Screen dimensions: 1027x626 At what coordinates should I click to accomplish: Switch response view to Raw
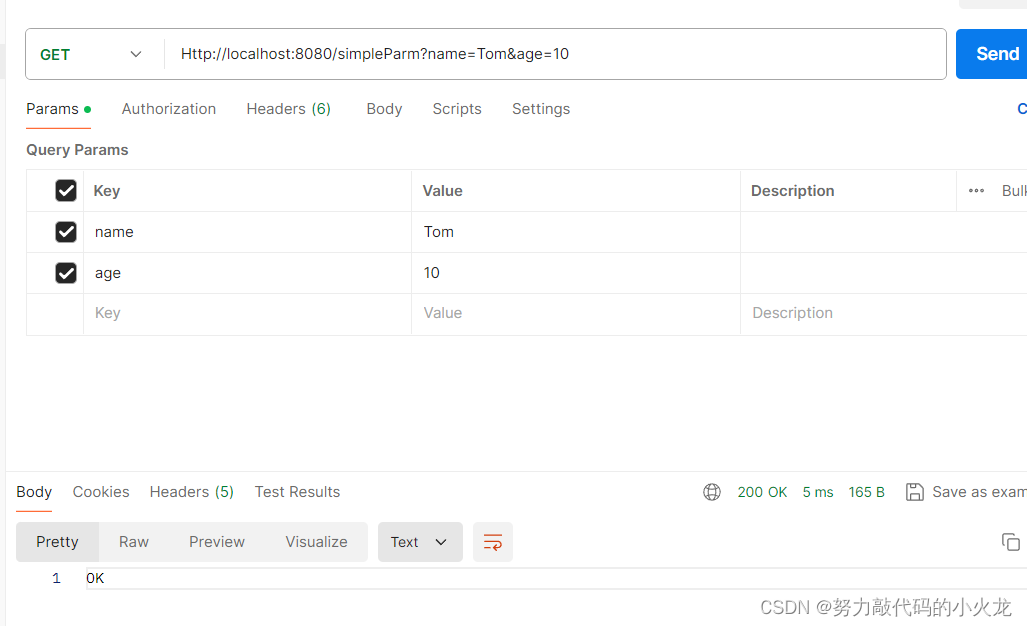point(133,541)
